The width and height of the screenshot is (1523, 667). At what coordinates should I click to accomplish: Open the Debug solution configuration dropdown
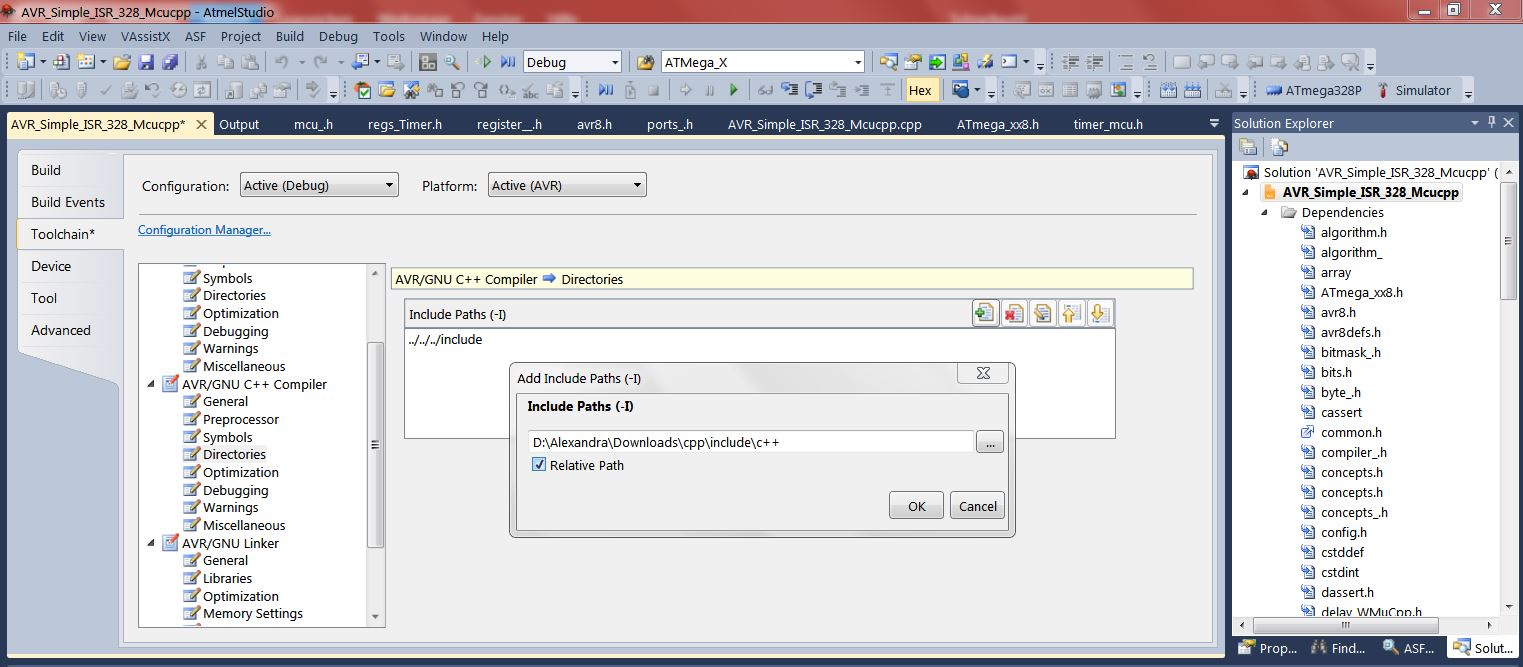572,62
